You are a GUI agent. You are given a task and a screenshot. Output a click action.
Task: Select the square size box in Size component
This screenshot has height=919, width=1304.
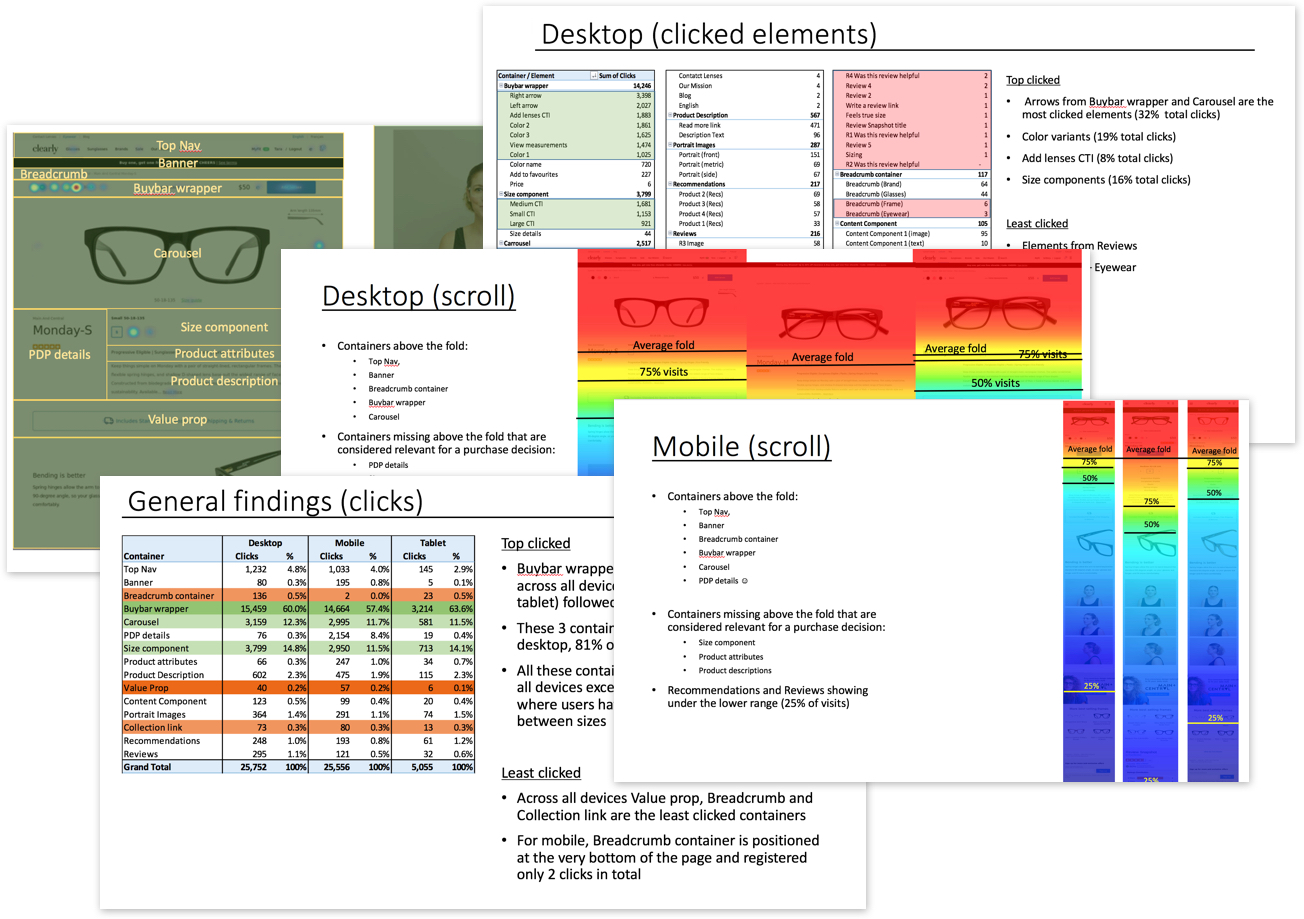pyautogui.click(x=116, y=331)
